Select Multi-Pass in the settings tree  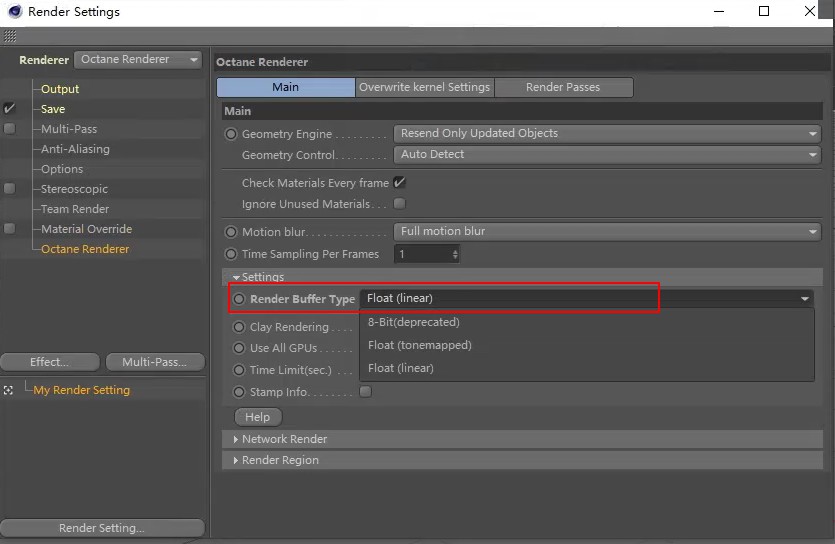click(x=69, y=129)
